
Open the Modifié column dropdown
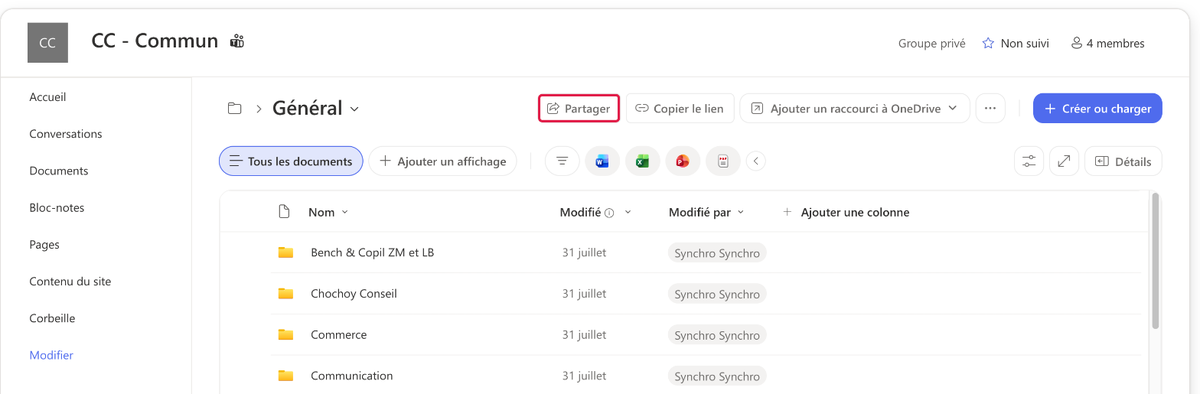628,212
